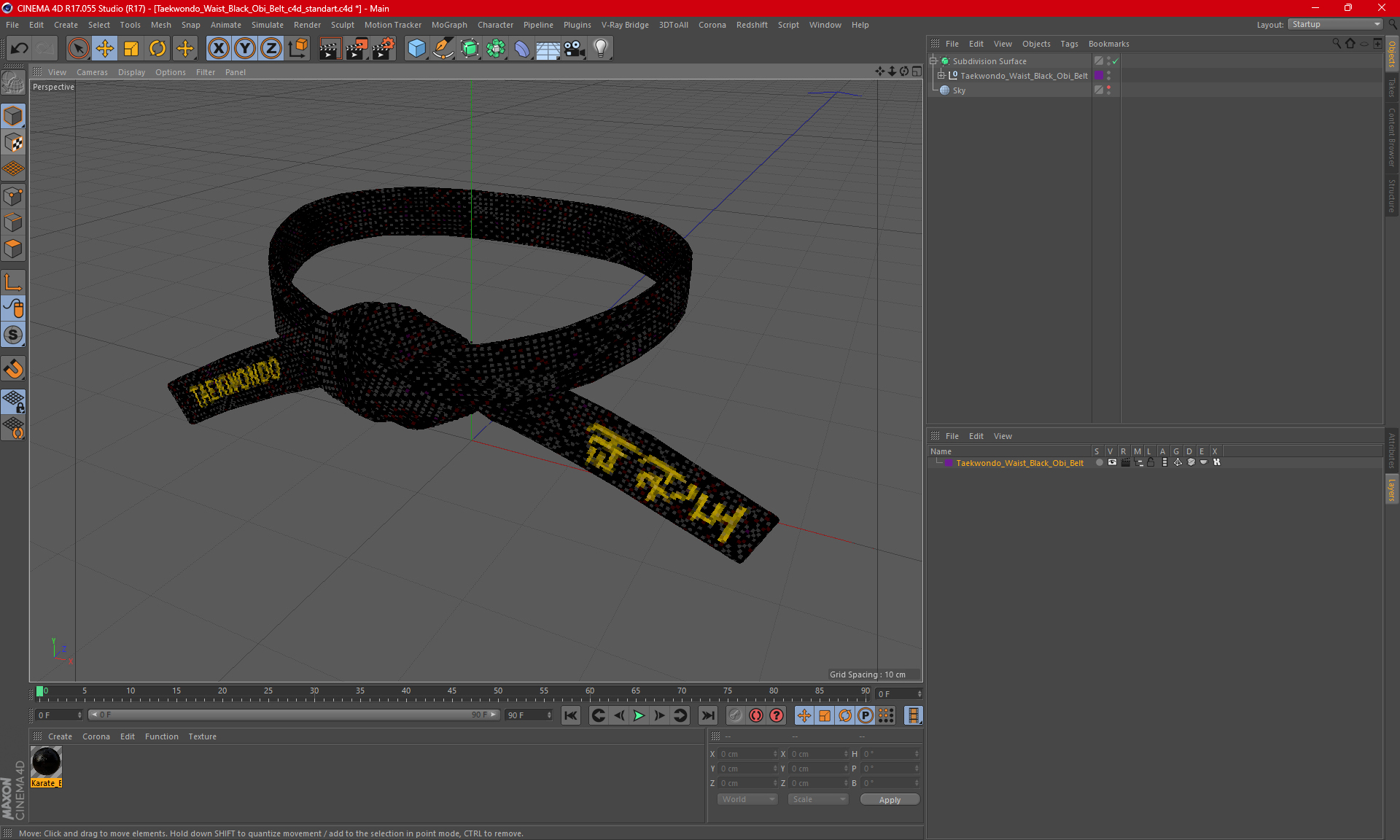Viewport: 1400px width, 840px height.
Task: Open MoGraph array generator icon
Action: [x=496, y=49]
